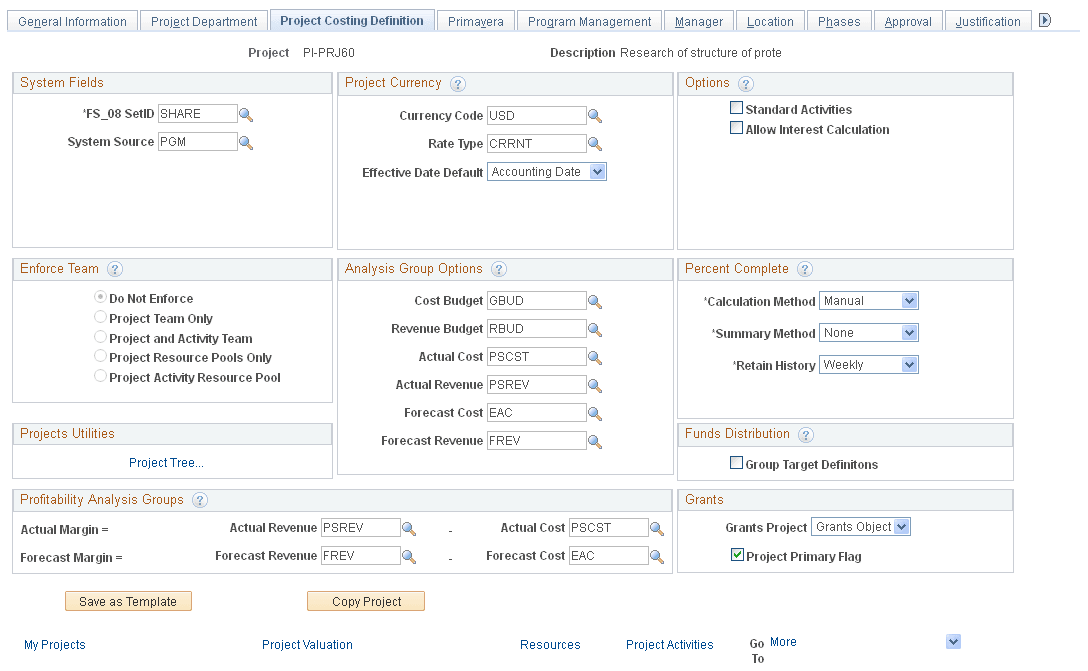Click the Percent Complete help icon
The height and width of the screenshot is (671, 1088).
tap(807, 269)
